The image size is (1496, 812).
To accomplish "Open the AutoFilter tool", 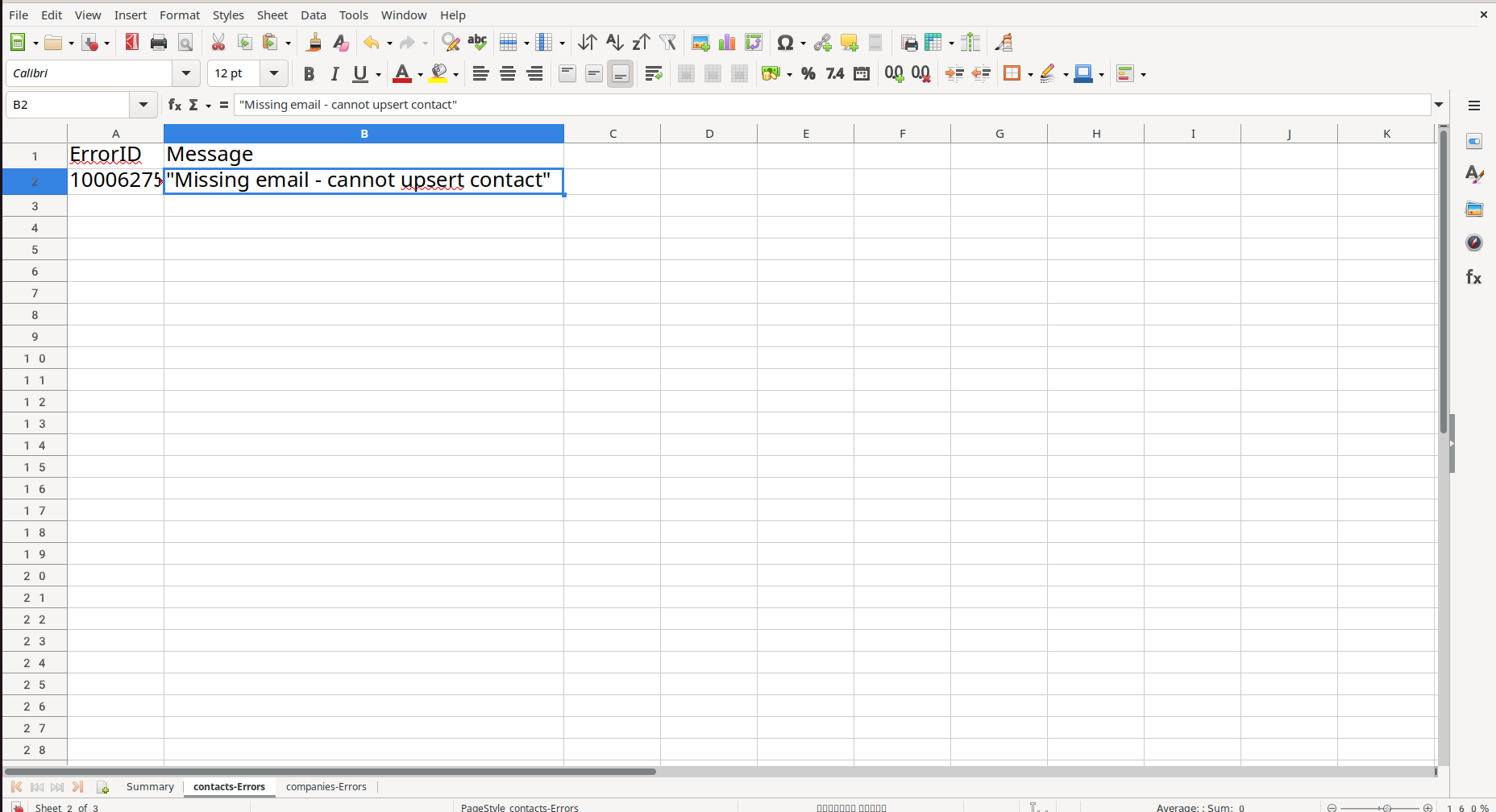I will click(667, 43).
